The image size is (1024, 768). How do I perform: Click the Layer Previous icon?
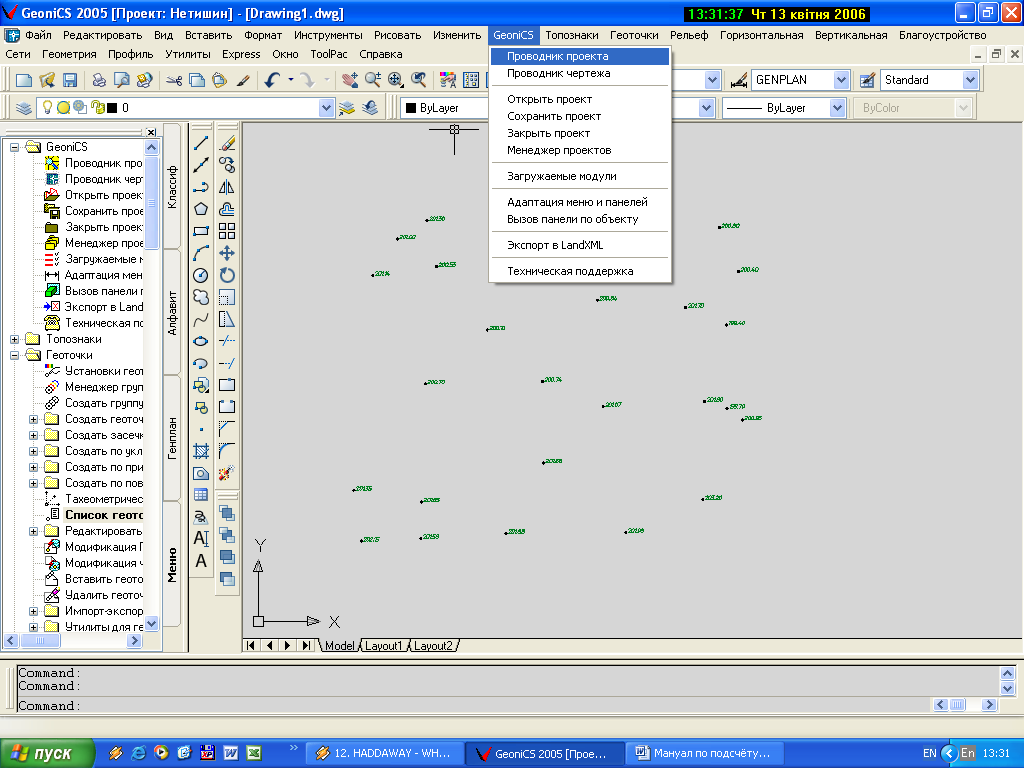pos(370,108)
